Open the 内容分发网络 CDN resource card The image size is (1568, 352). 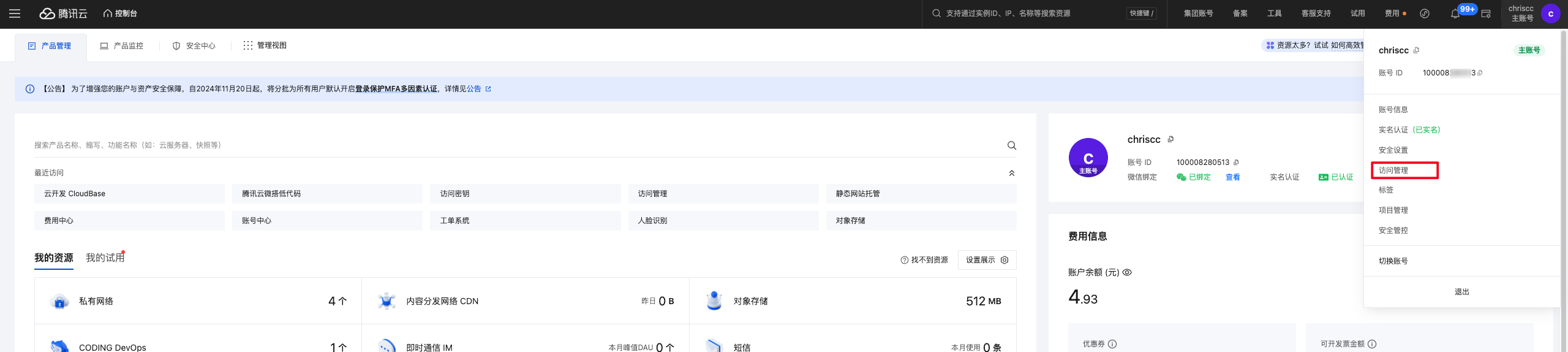526,301
